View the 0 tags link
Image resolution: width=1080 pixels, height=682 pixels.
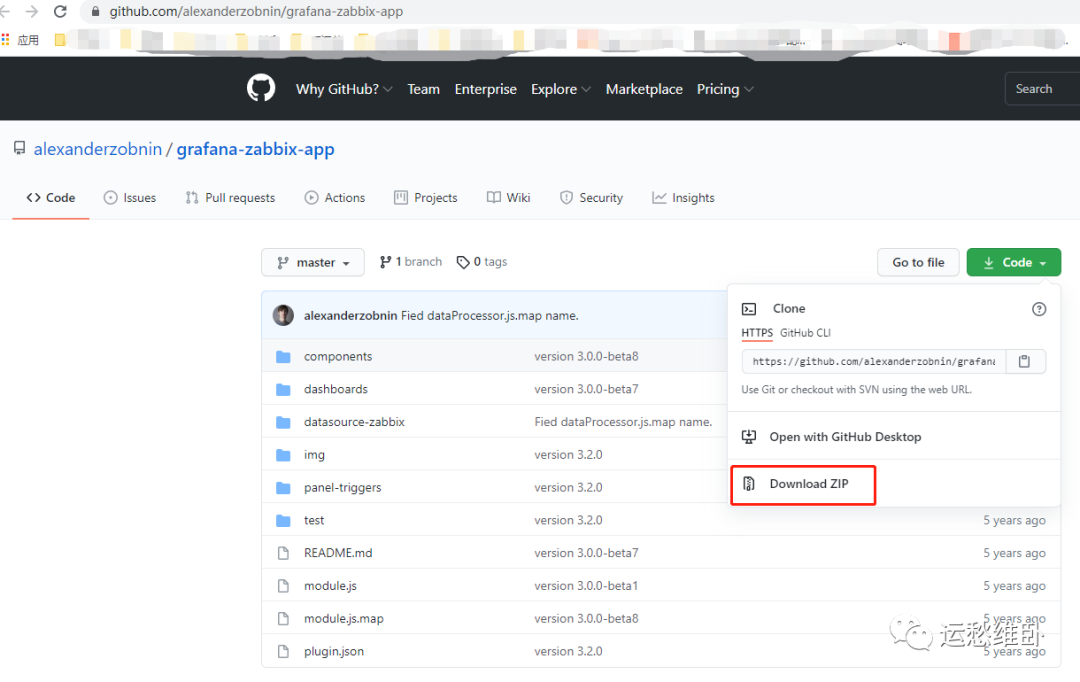482,262
